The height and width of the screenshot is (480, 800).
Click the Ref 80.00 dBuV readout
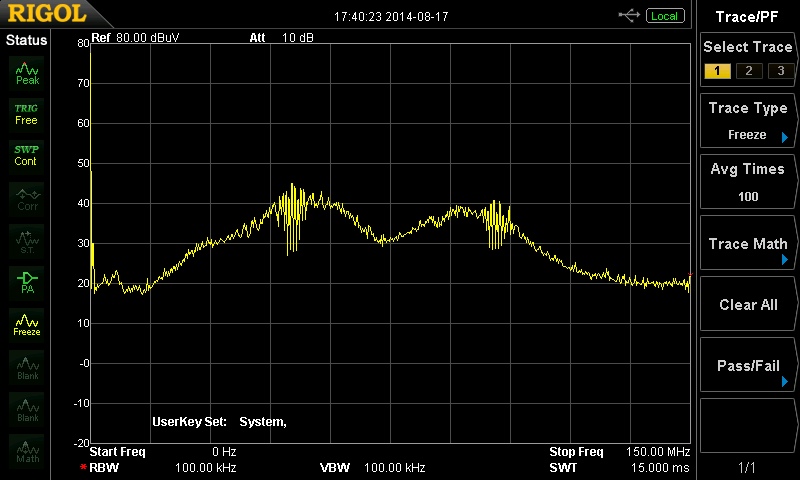[135, 38]
